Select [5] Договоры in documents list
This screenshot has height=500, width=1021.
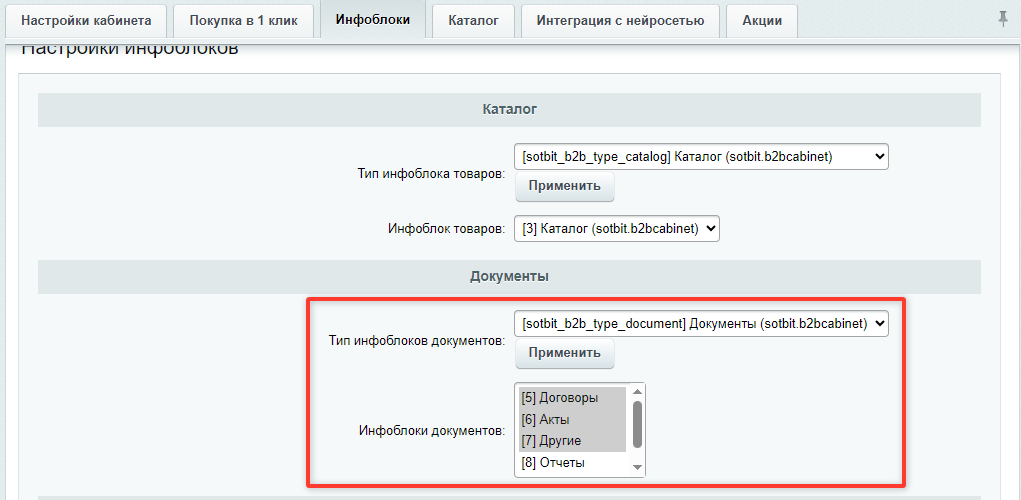tap(572, 398)
